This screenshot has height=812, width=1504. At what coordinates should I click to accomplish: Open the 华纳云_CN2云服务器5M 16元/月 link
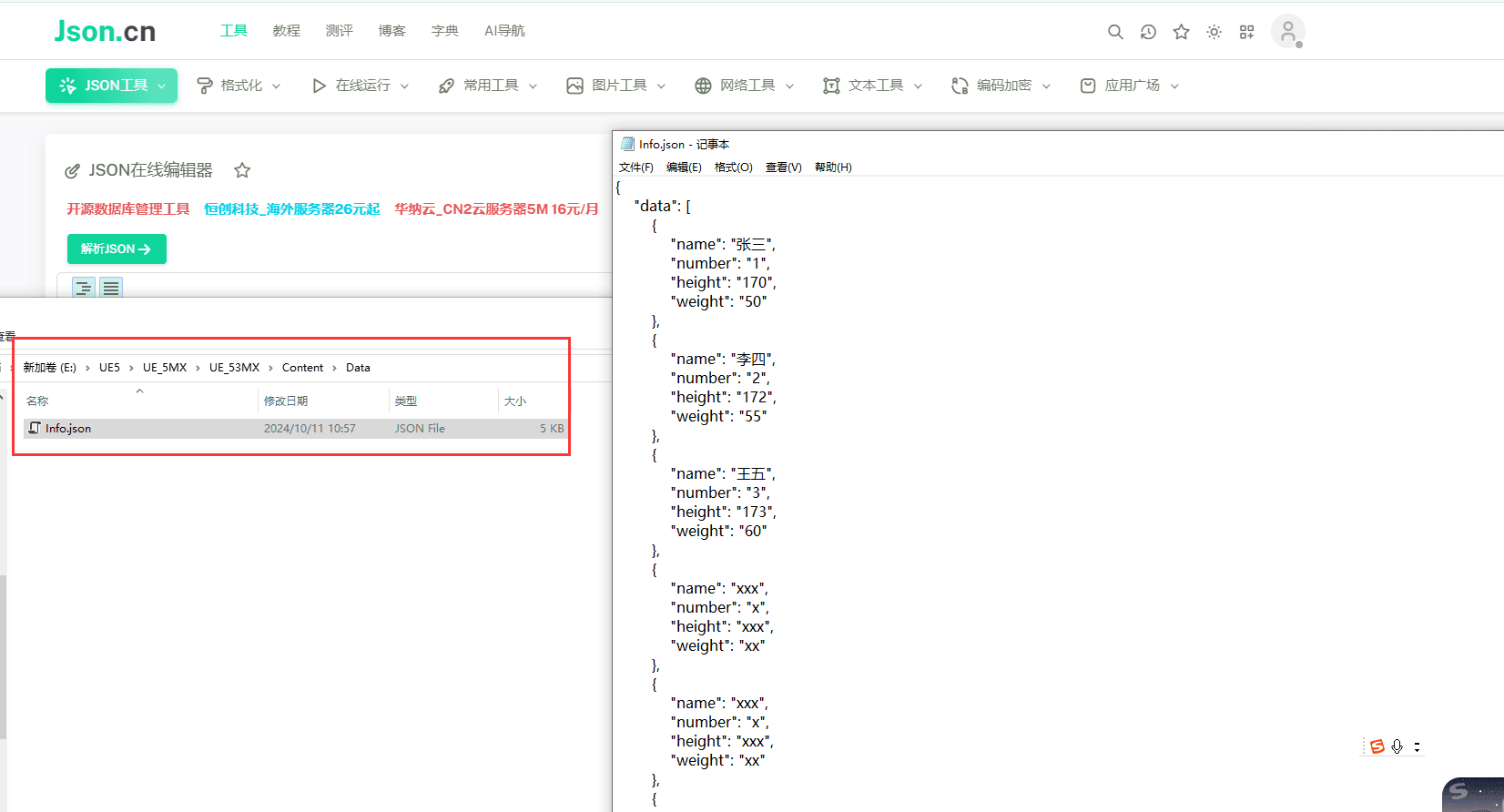(x=497, y=209)
